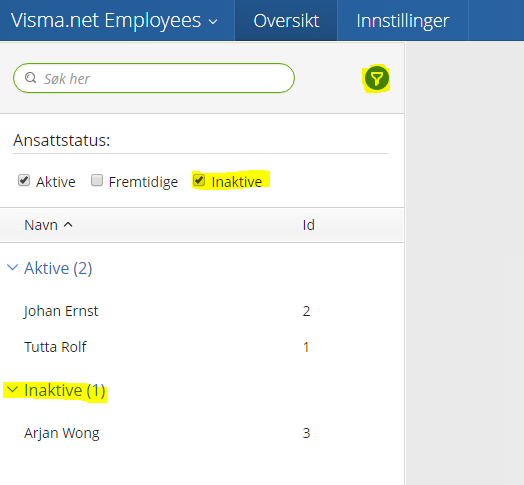Collapse the Inaktive (1) group
Viewport: 524px width, 485px height.
click(13, 390)
